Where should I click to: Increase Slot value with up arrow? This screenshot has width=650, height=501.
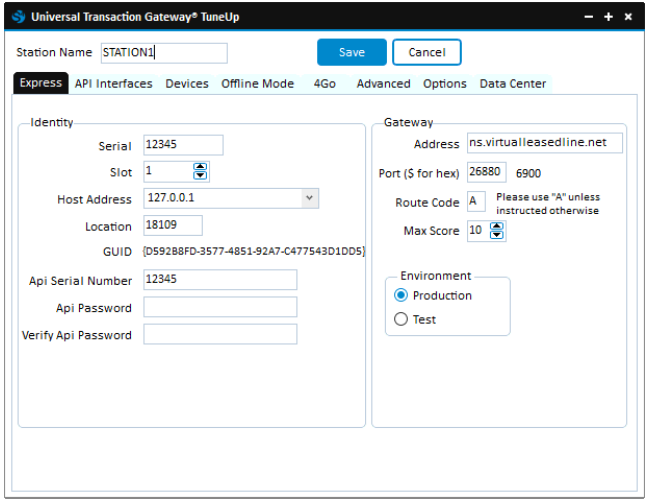click(x=201, y=167)
